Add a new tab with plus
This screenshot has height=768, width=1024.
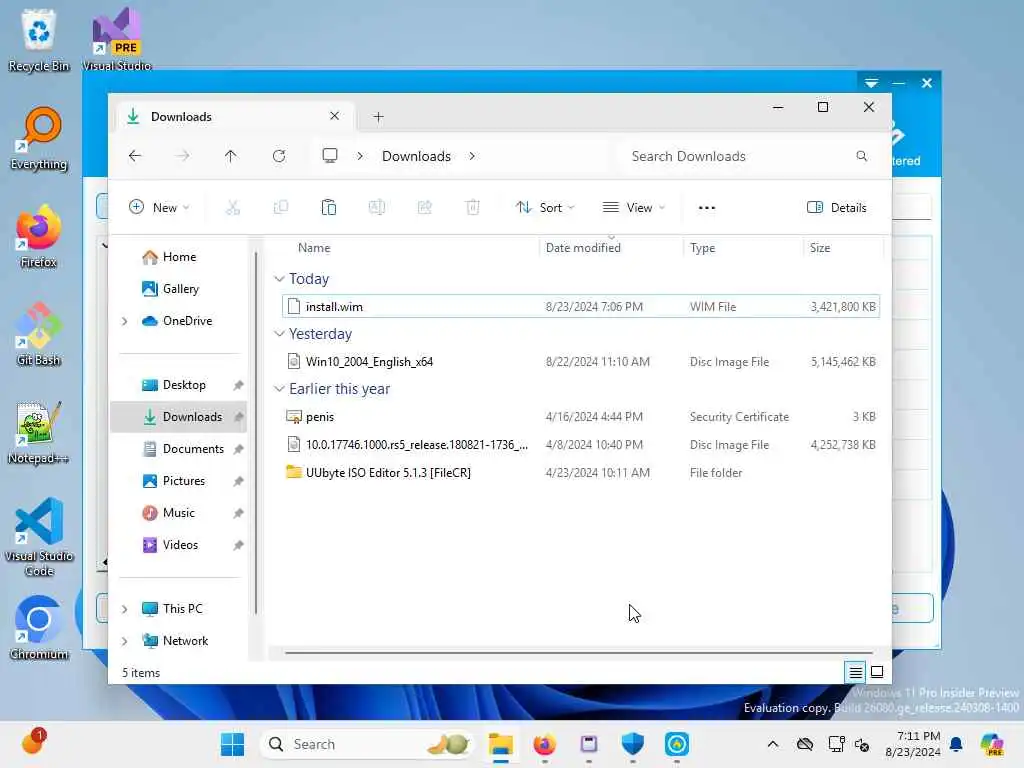point(379,117)
